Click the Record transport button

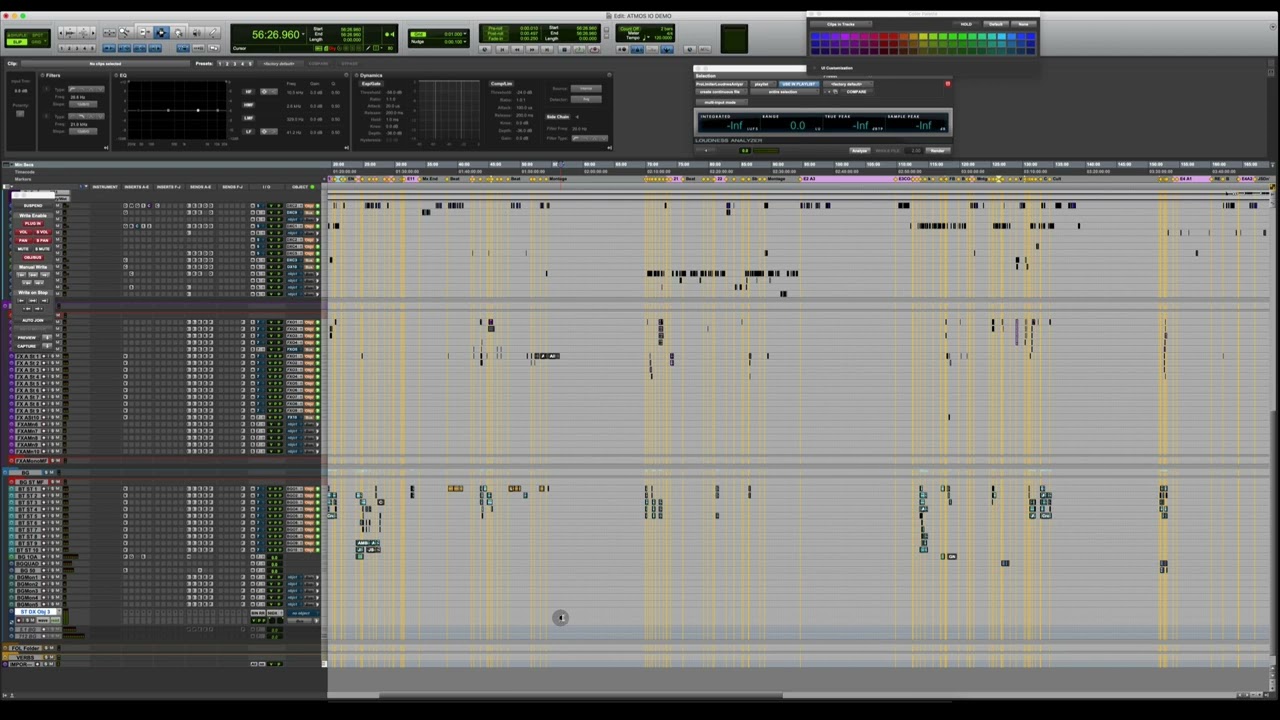(594, 49)
